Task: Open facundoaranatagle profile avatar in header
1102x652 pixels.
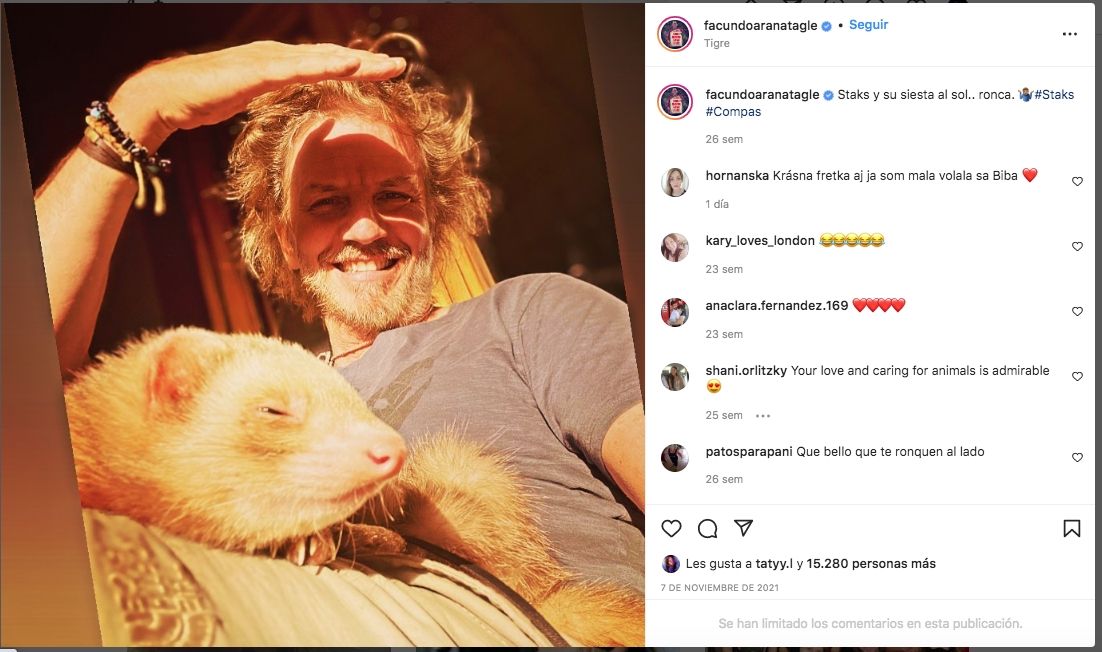Action: [x=675, y=34]
